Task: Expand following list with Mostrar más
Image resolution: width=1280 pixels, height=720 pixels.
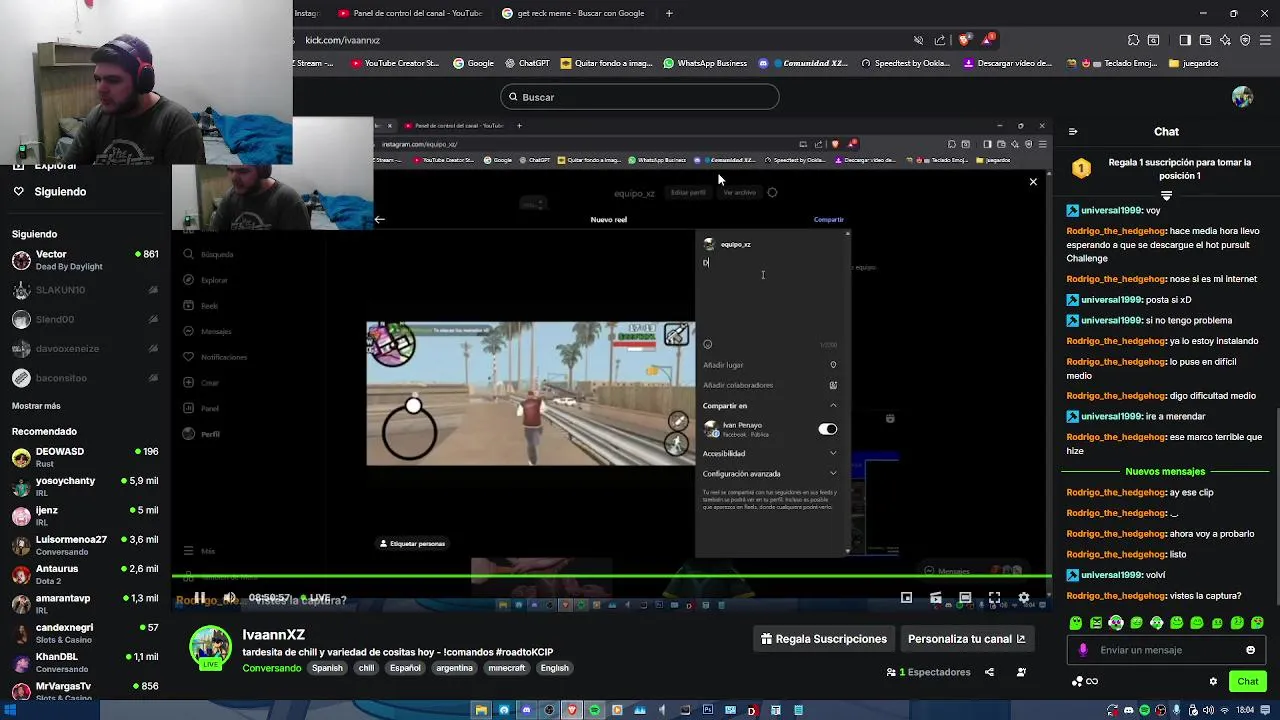Action: click(x=36, y=406)
